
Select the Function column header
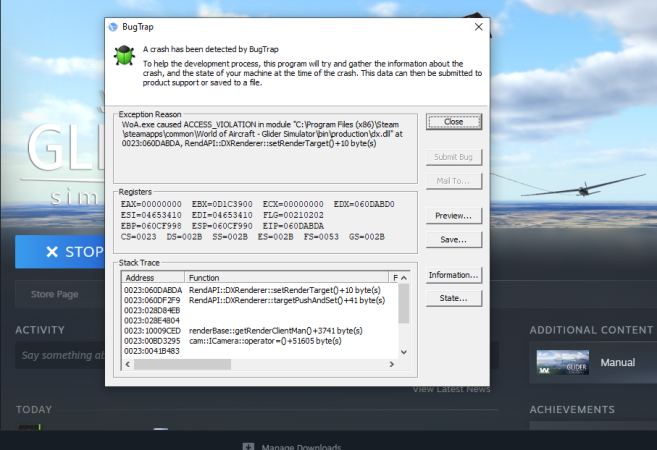point(287,277)
